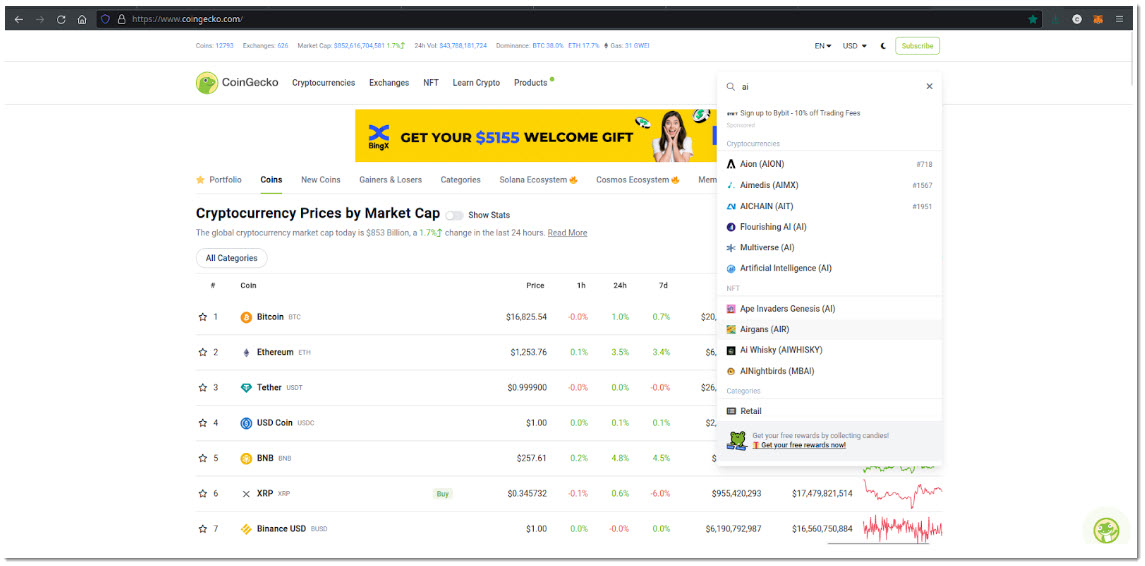
Task: Open the Retail category result
Action: 829,411
